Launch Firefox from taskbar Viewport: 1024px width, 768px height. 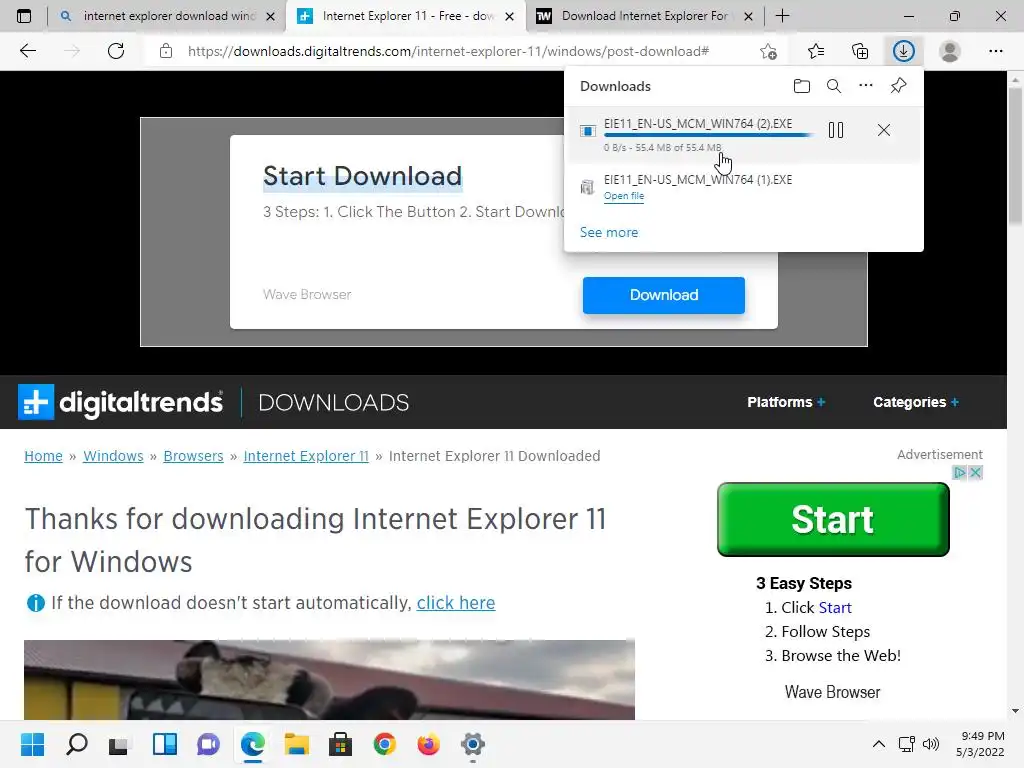coord(428,744)
